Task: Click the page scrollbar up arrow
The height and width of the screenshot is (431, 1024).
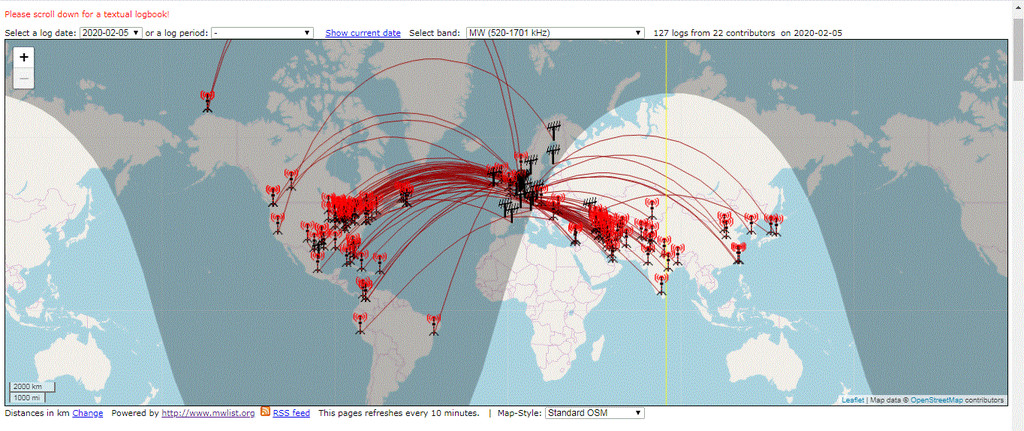Action: pyautogui.click(x=1016, y=6)
